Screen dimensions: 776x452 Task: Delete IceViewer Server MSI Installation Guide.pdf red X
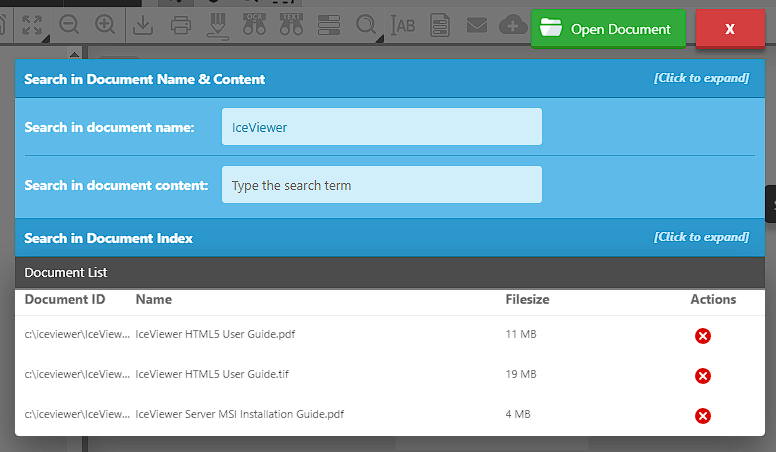(x=703, y=416)
